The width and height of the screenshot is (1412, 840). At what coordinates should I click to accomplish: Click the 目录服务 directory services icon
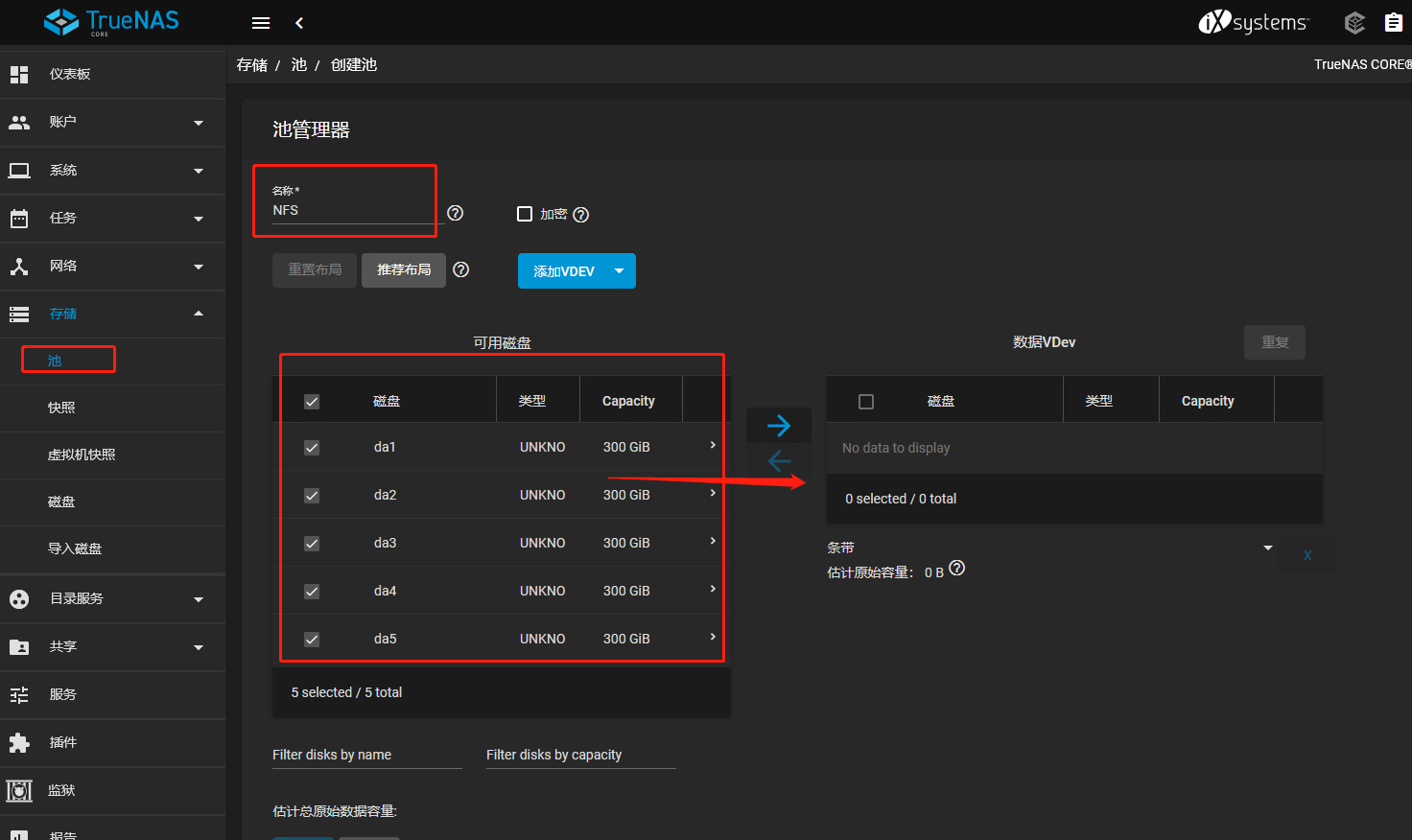[19, 598]
